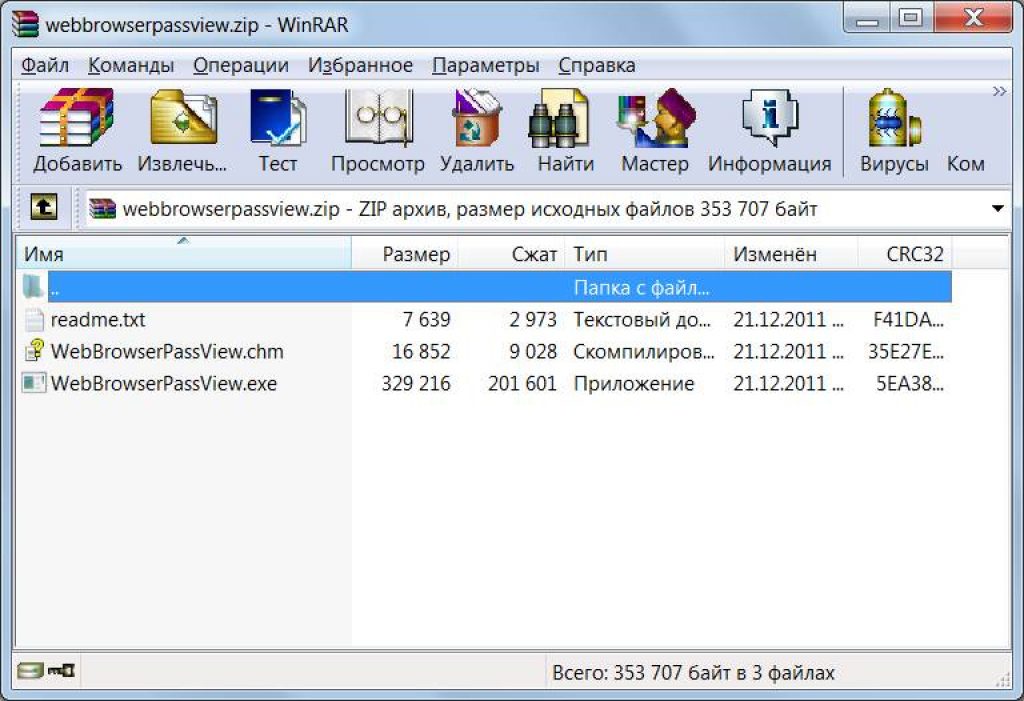Maximize the WinRAR window
Image resolution: width=1024 pixels, height=701 pixels.
(911, 18)
